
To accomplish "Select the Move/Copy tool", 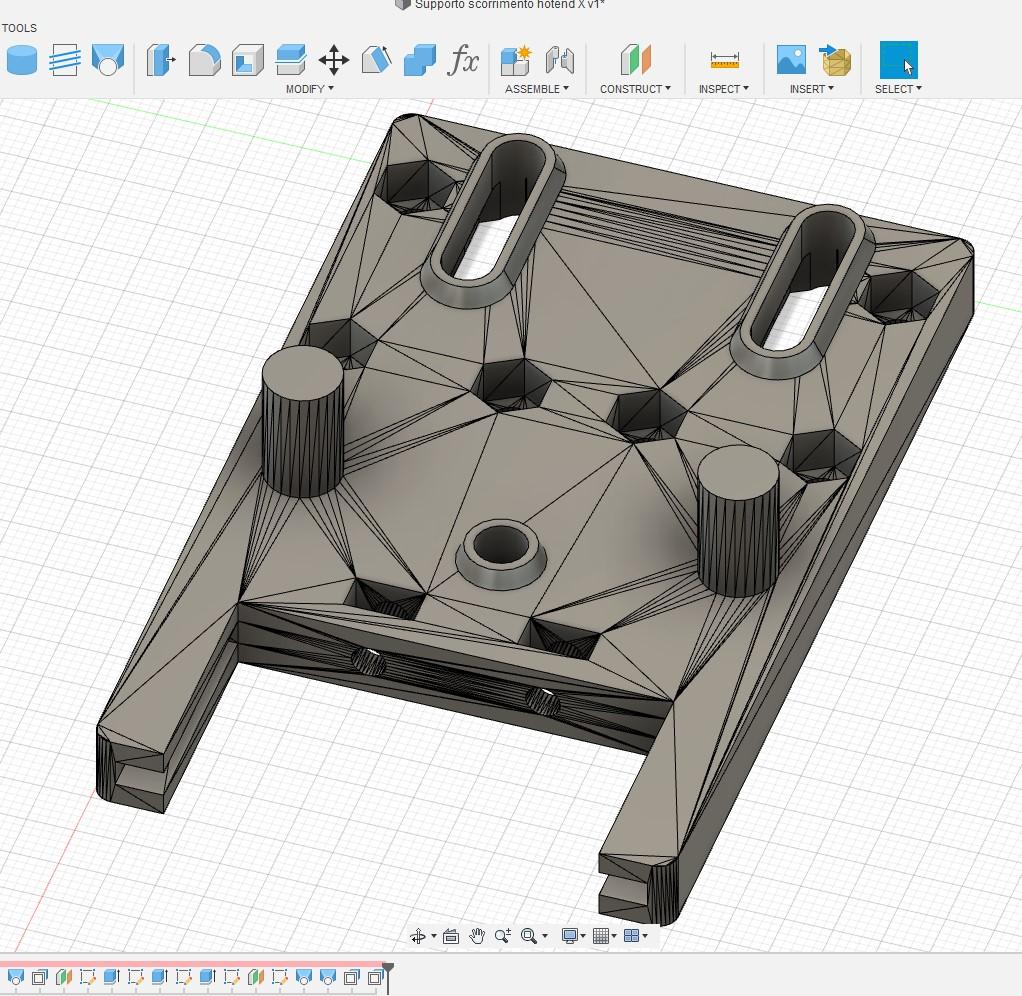I will click(x=334, y=60).
